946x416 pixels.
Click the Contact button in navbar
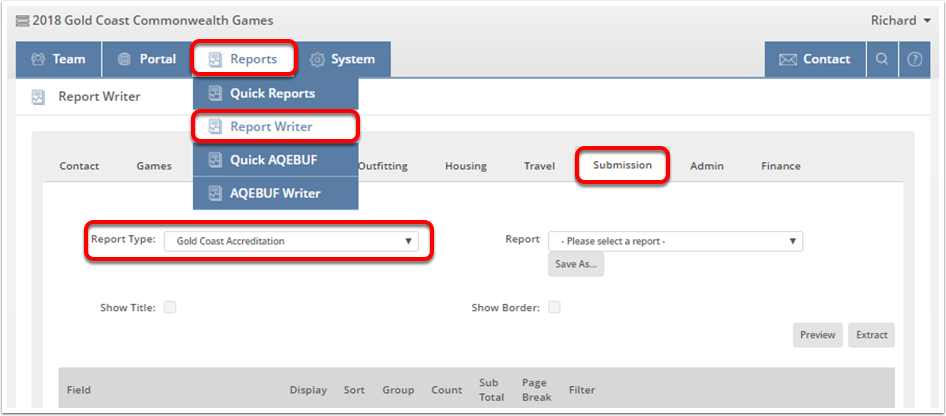(815, 59)
